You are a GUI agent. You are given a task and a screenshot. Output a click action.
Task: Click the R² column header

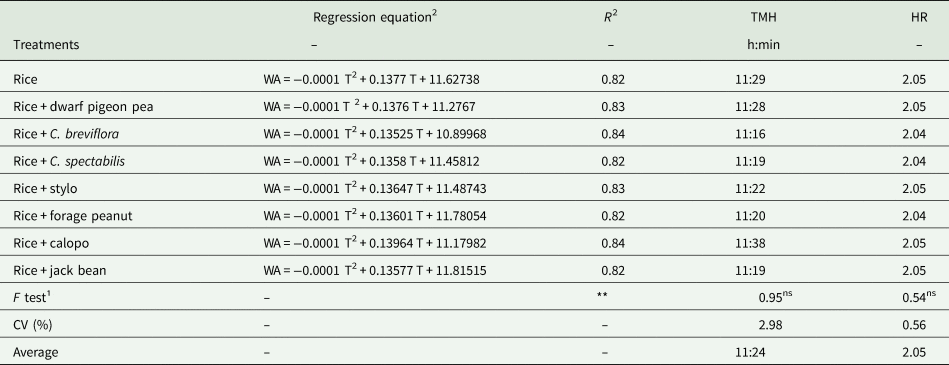point(610,17)
